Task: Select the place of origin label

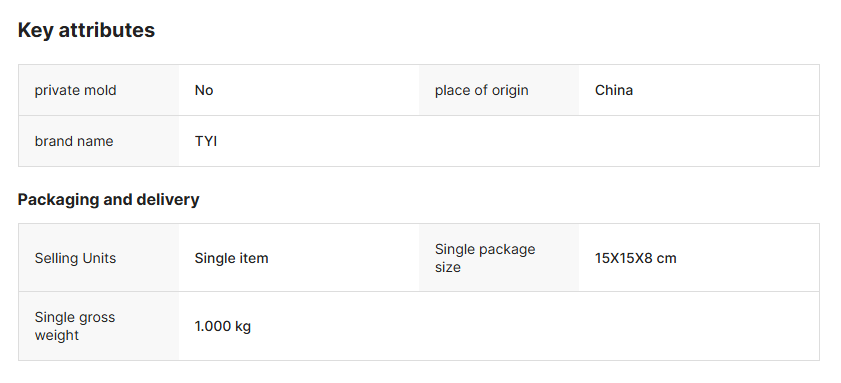Action: click(x=482, y=90)
